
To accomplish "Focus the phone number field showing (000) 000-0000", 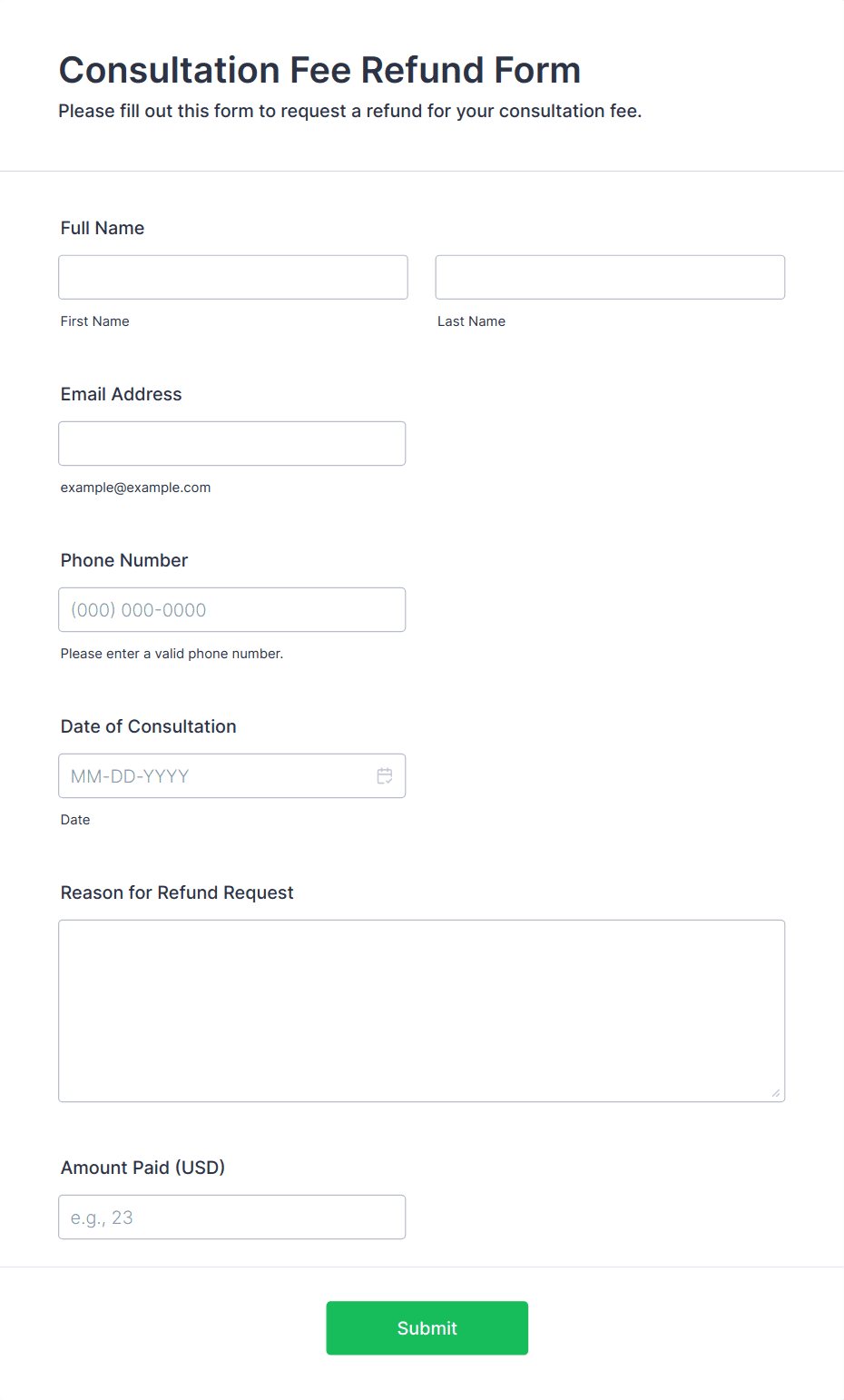I will (232, 609).
